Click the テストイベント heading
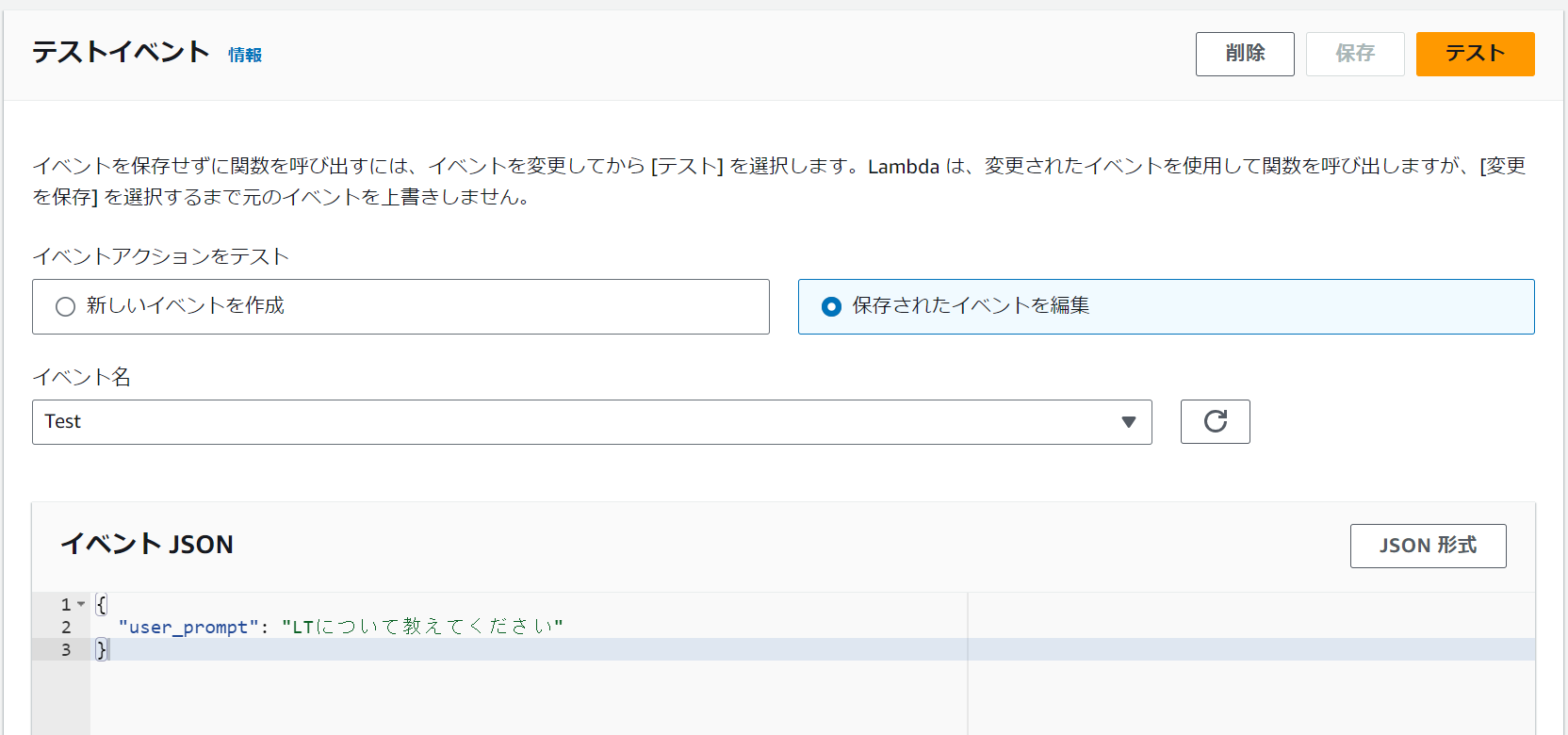The width and height of the screenshot is (1568, 735). (121, 52)
